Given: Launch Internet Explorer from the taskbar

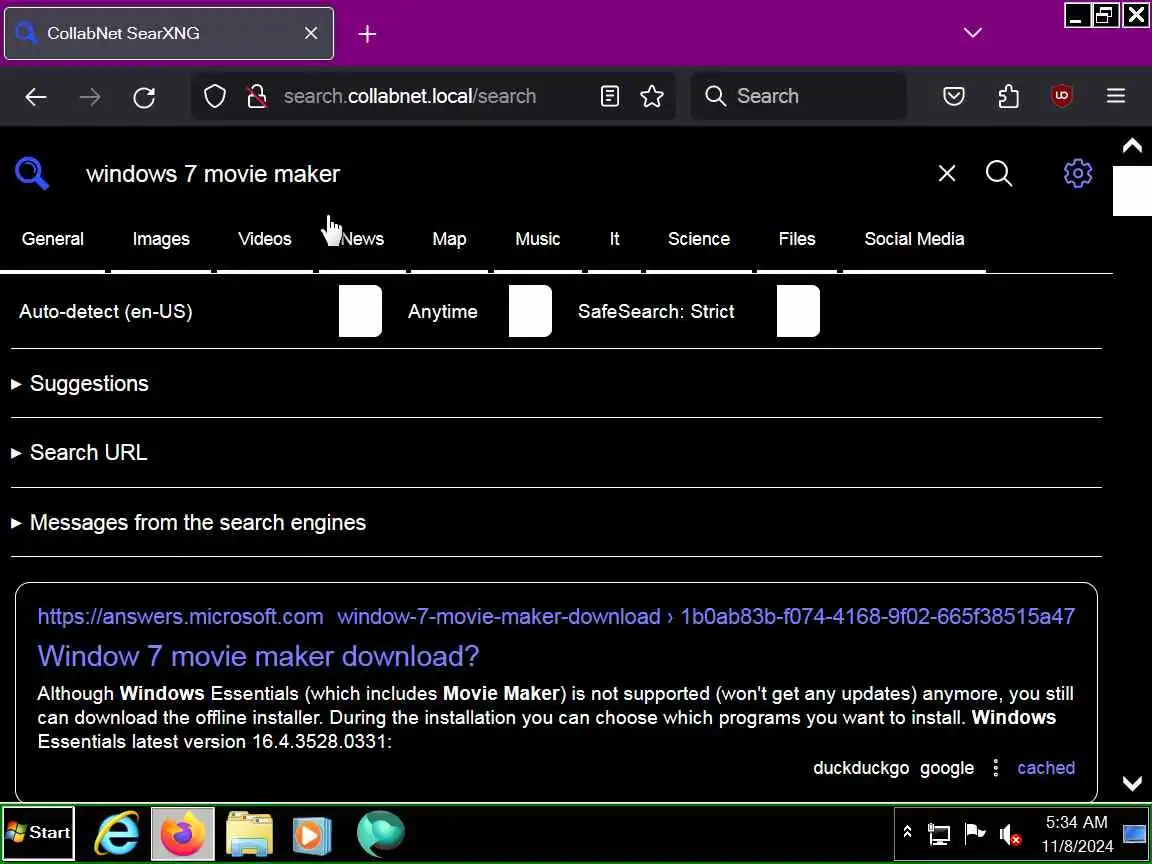Looking at the screenshot, I should [118, 833].
